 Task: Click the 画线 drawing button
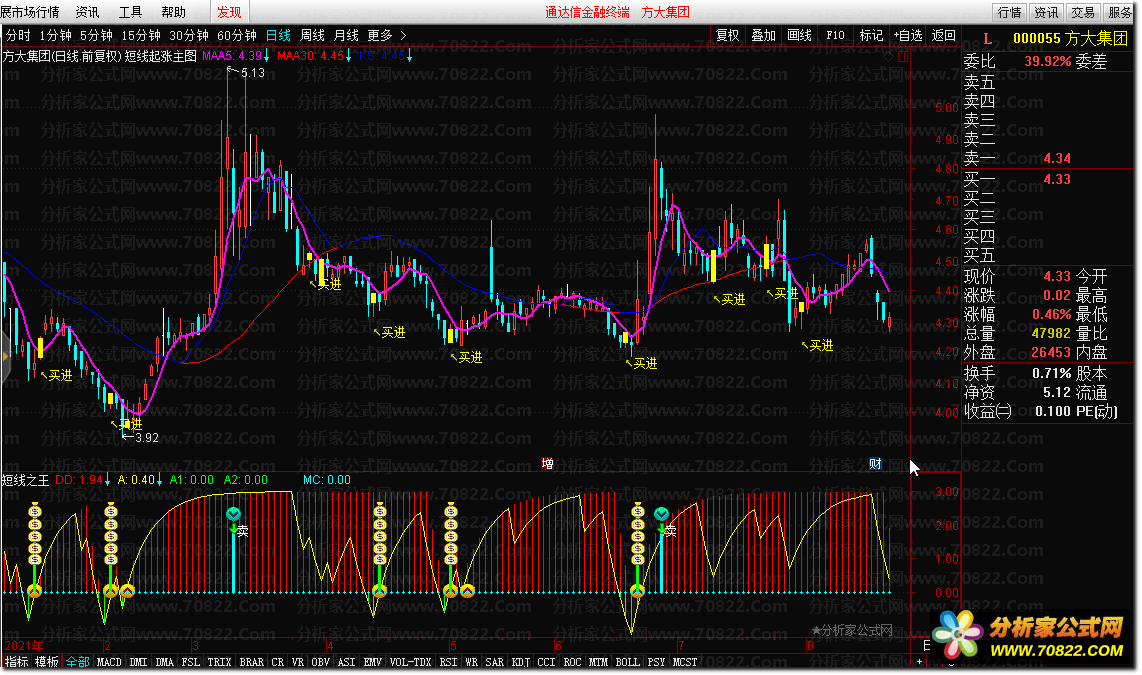coord(799,35)
